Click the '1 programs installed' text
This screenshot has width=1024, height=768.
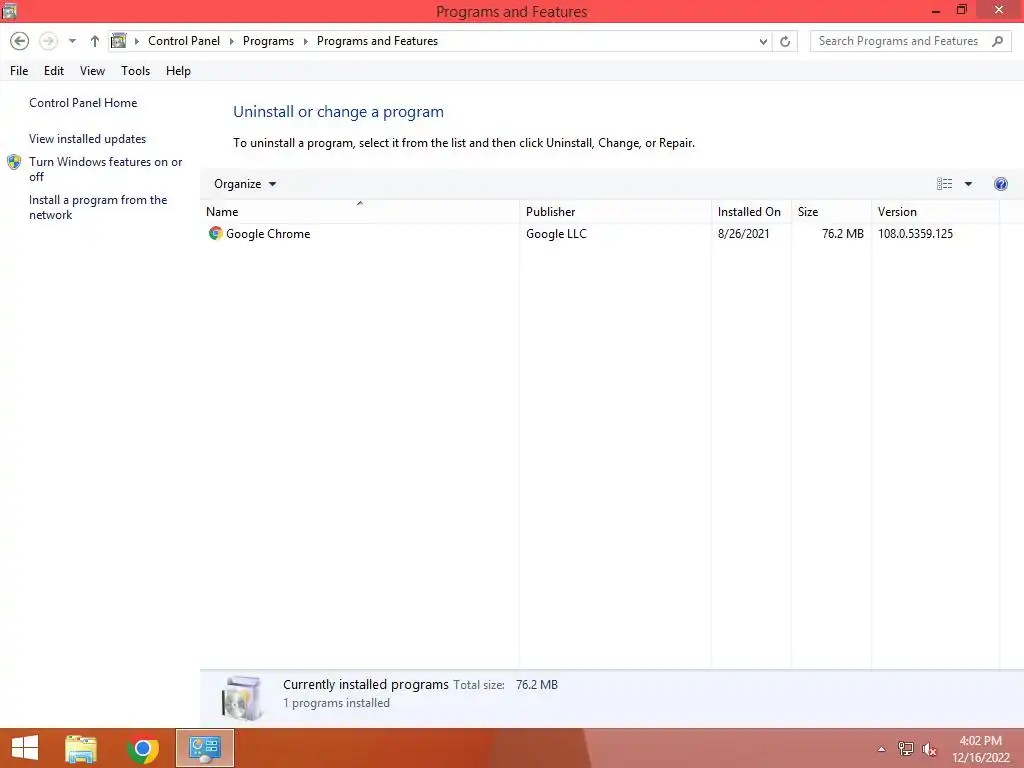tap(336, 703)
